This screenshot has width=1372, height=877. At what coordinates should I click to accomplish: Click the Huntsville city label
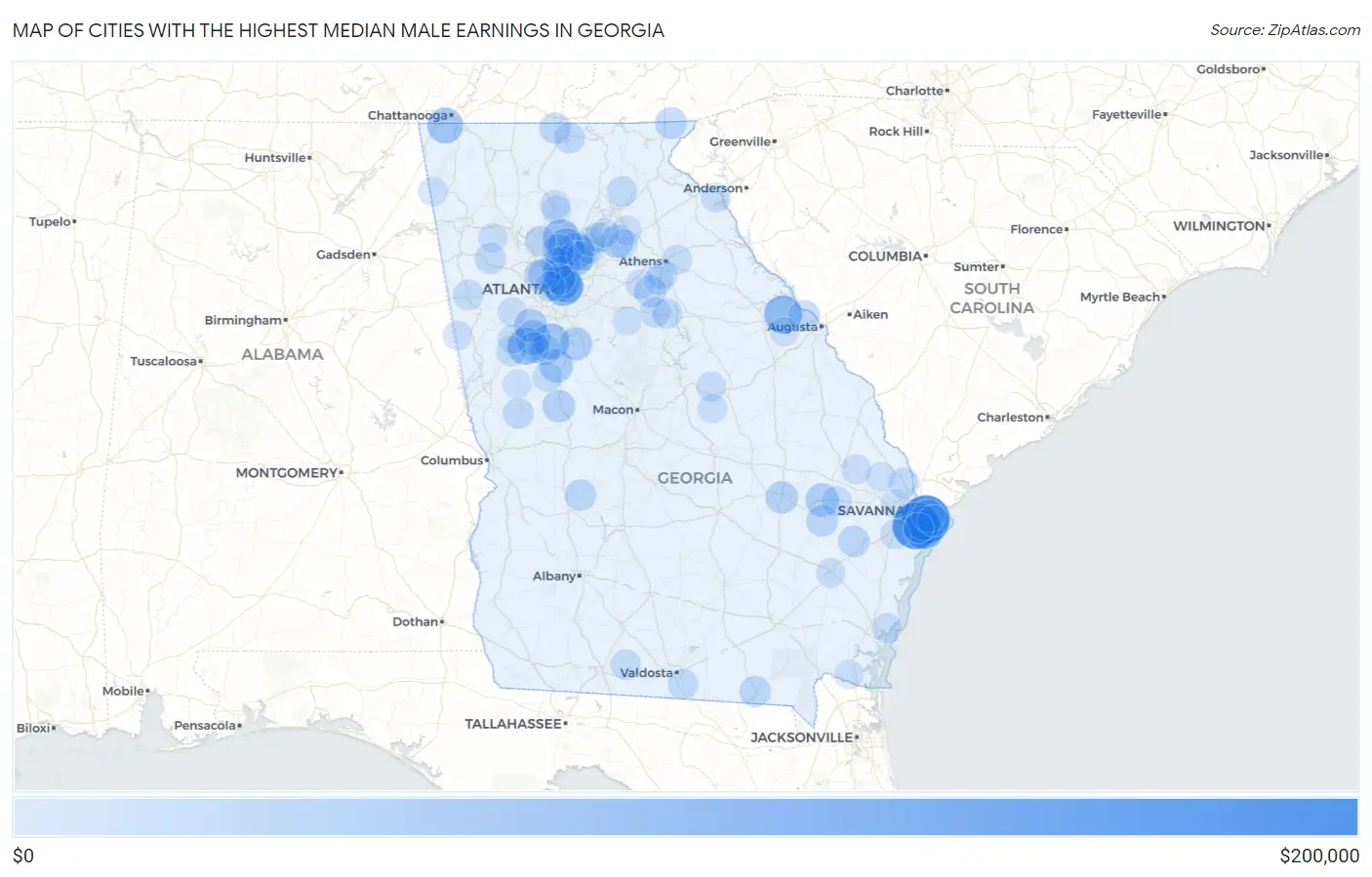pyautogui.click(x=275, y=158)
